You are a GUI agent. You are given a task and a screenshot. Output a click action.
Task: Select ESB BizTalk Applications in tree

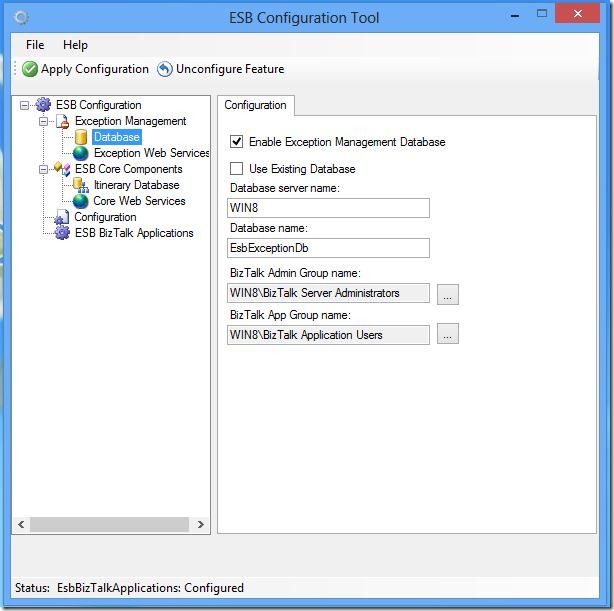(x=134, y=233)
